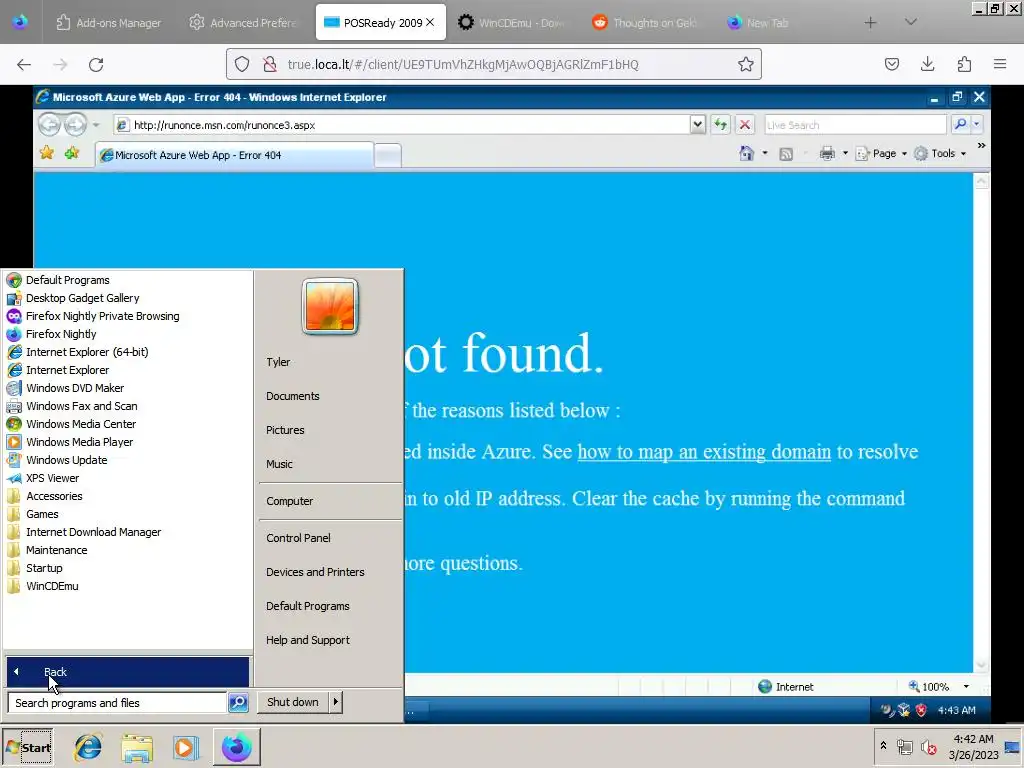1024x768 pixels.
Task: Open XPS Viewer
Action: [x=52, y=478]
